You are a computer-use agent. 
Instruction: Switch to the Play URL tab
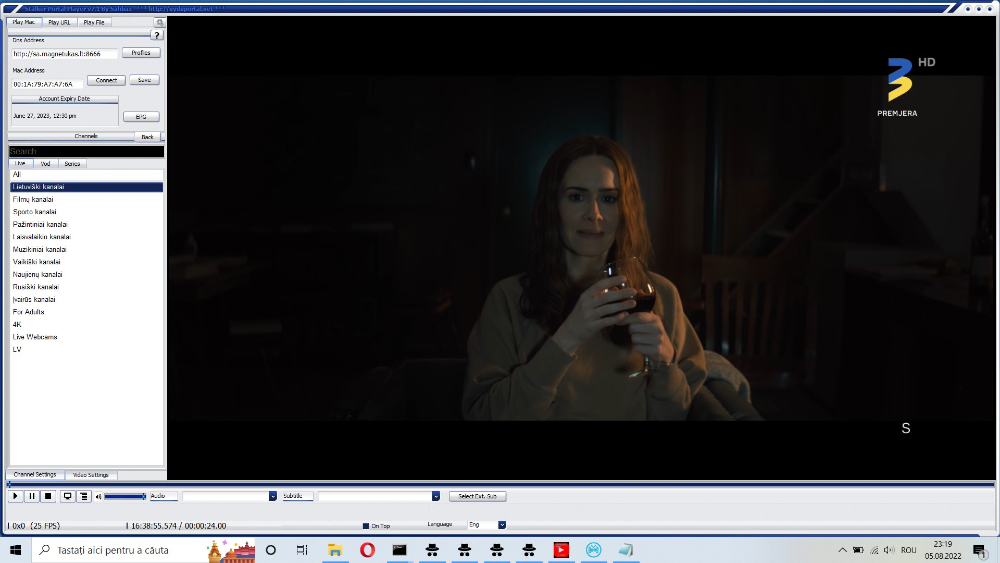pos(59,22)
